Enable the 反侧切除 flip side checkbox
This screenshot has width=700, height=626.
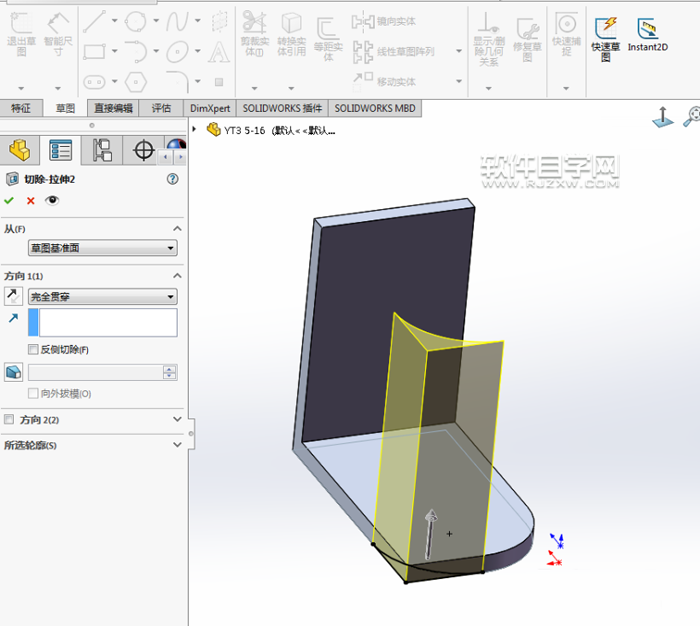click(x=34, y=350)
